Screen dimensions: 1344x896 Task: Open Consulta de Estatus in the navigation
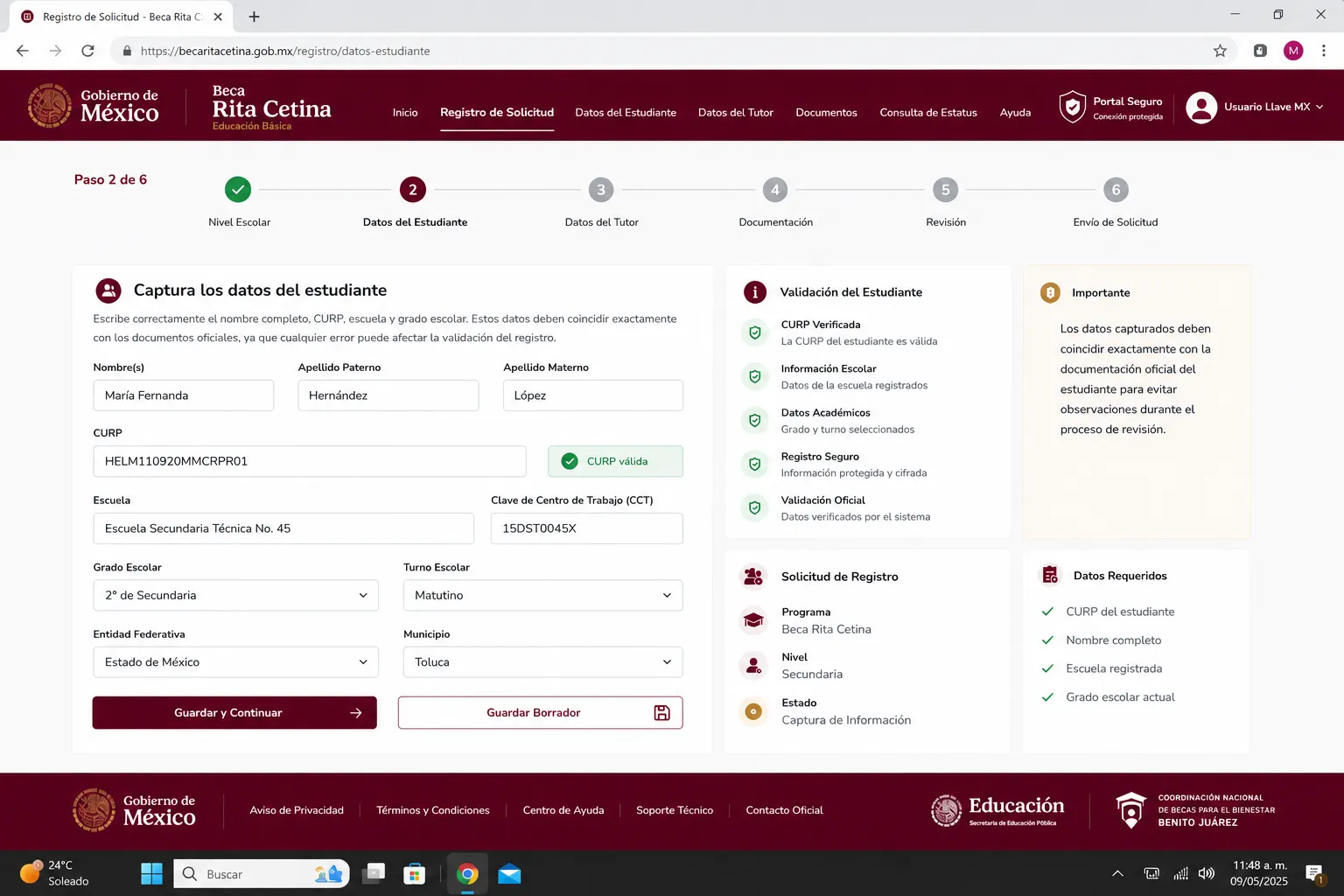click(x=928, y=113)
